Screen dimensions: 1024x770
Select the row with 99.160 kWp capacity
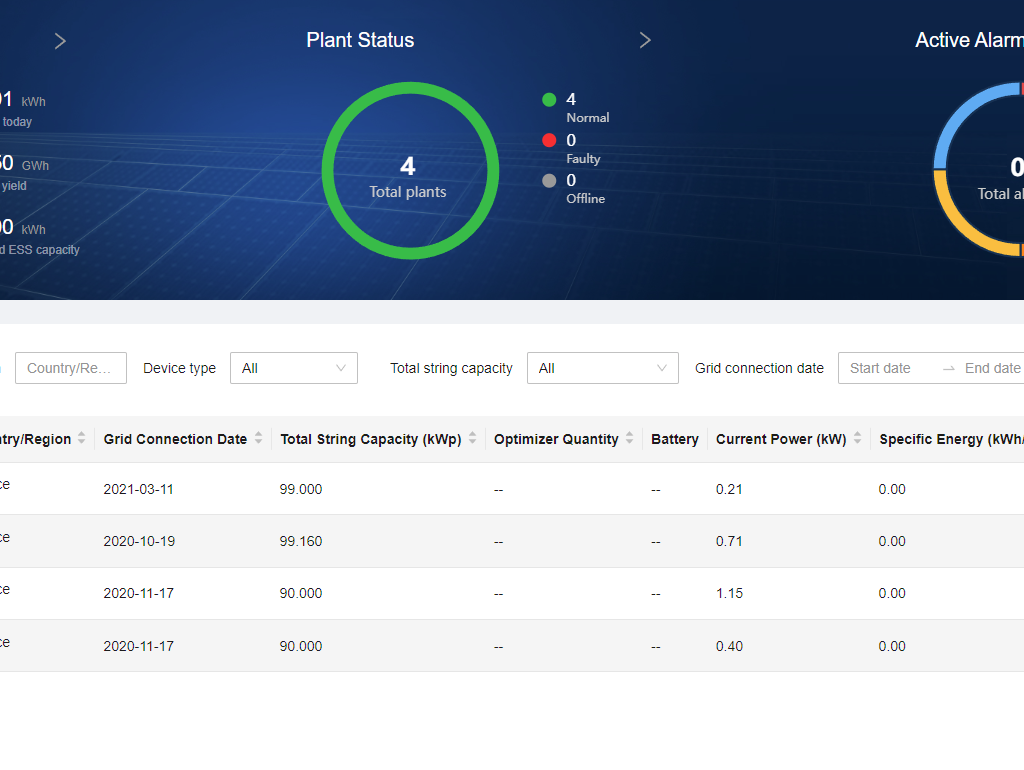(500, 541)
